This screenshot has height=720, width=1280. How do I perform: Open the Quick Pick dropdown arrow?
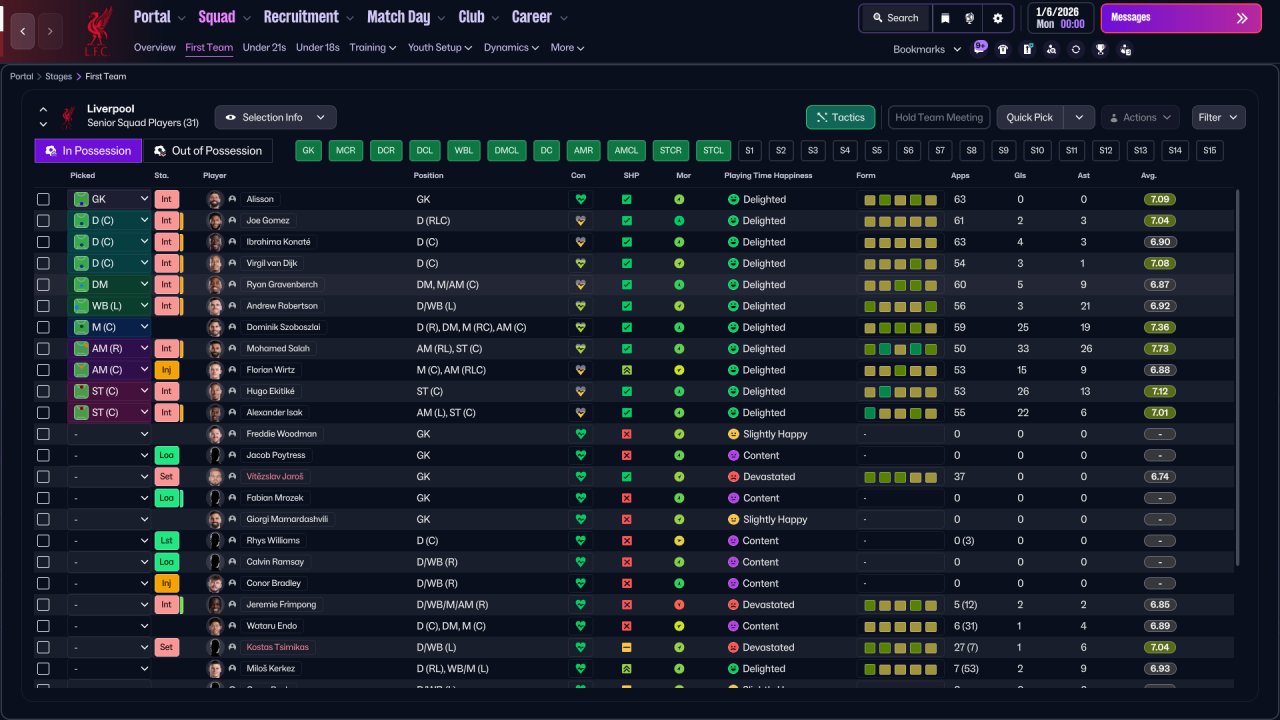click(x=1079, y=117)
